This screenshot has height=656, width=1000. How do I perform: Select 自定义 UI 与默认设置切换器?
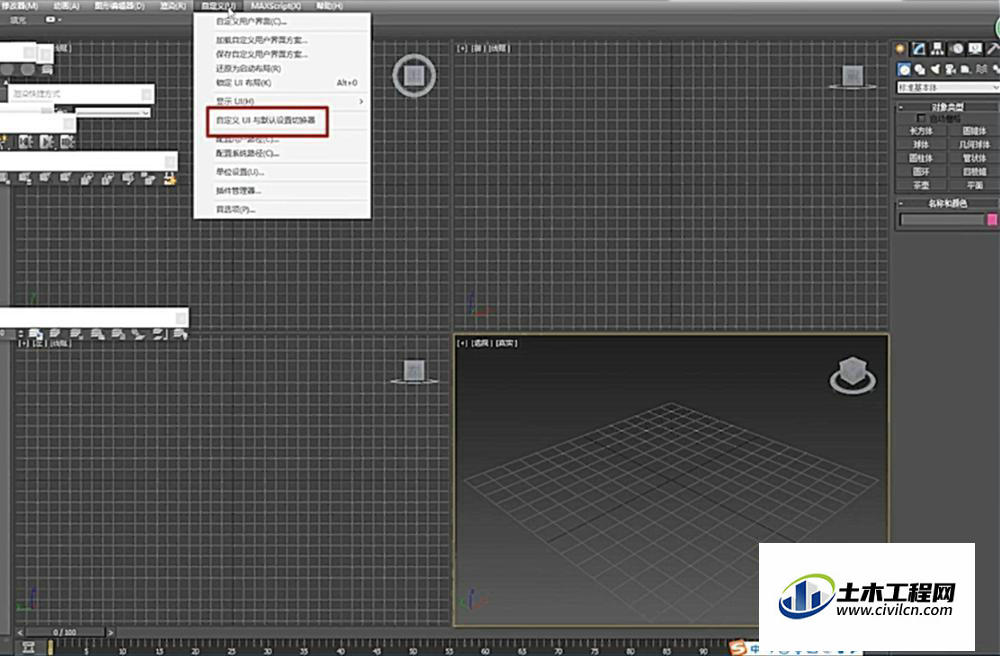[266, 120]
